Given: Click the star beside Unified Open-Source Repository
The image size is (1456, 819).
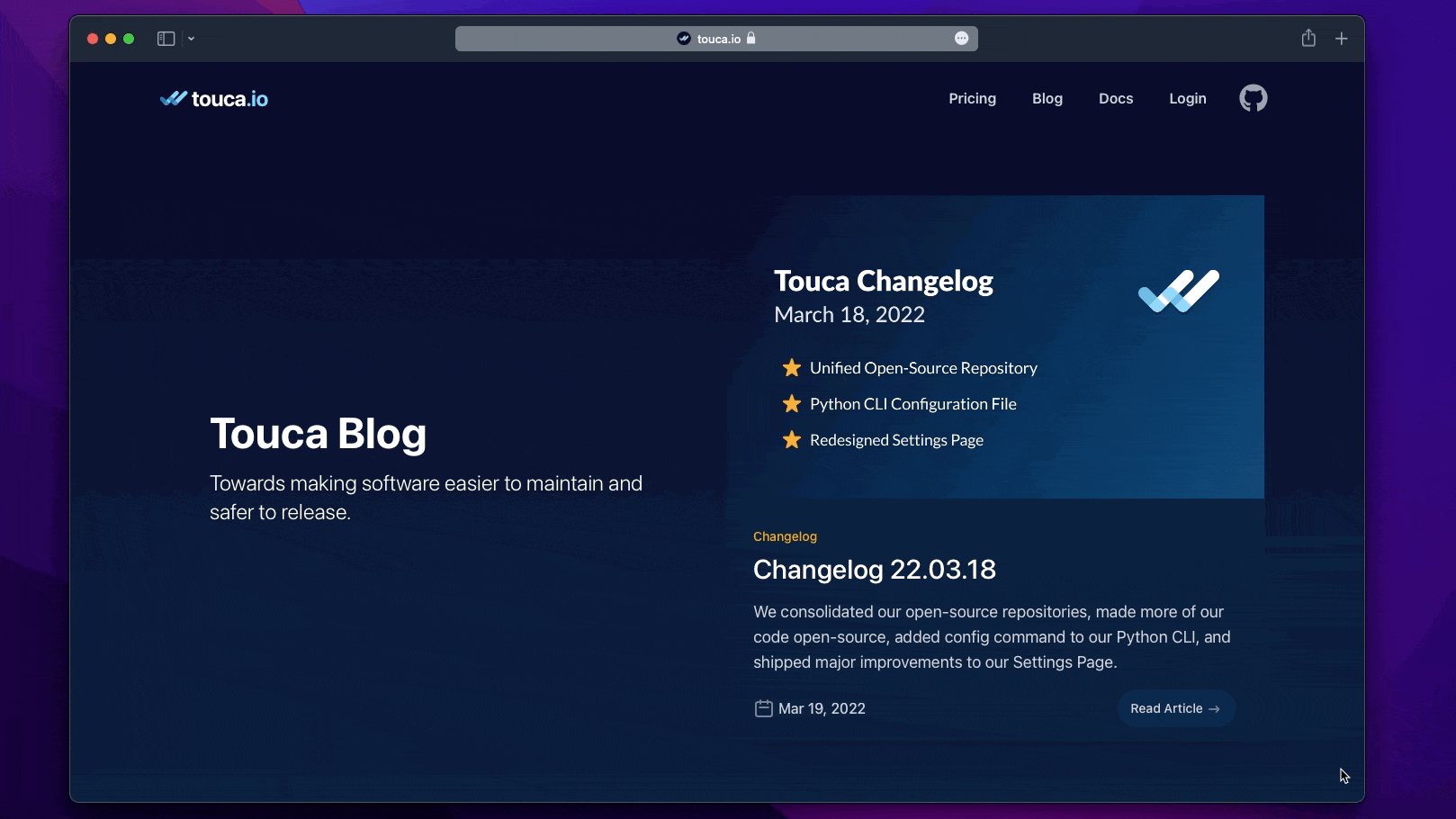Looking at the screenshot, I should click(791, 367).
